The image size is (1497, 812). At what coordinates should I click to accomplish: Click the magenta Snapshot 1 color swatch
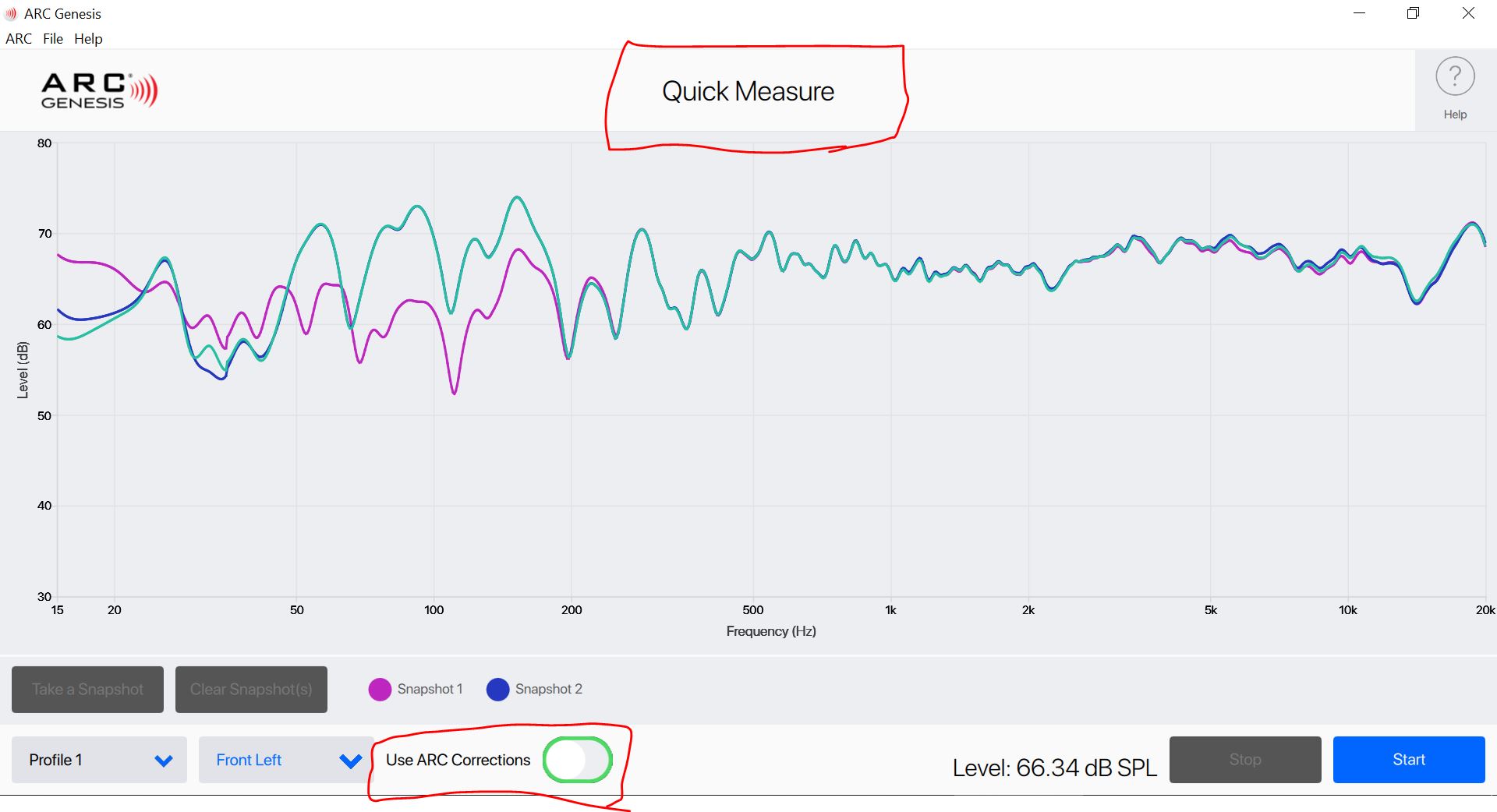(x=380, y=690)
